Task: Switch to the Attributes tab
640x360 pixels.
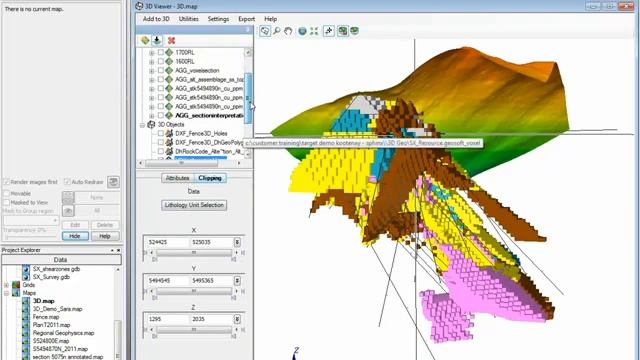Action: [x=178, y=178]
